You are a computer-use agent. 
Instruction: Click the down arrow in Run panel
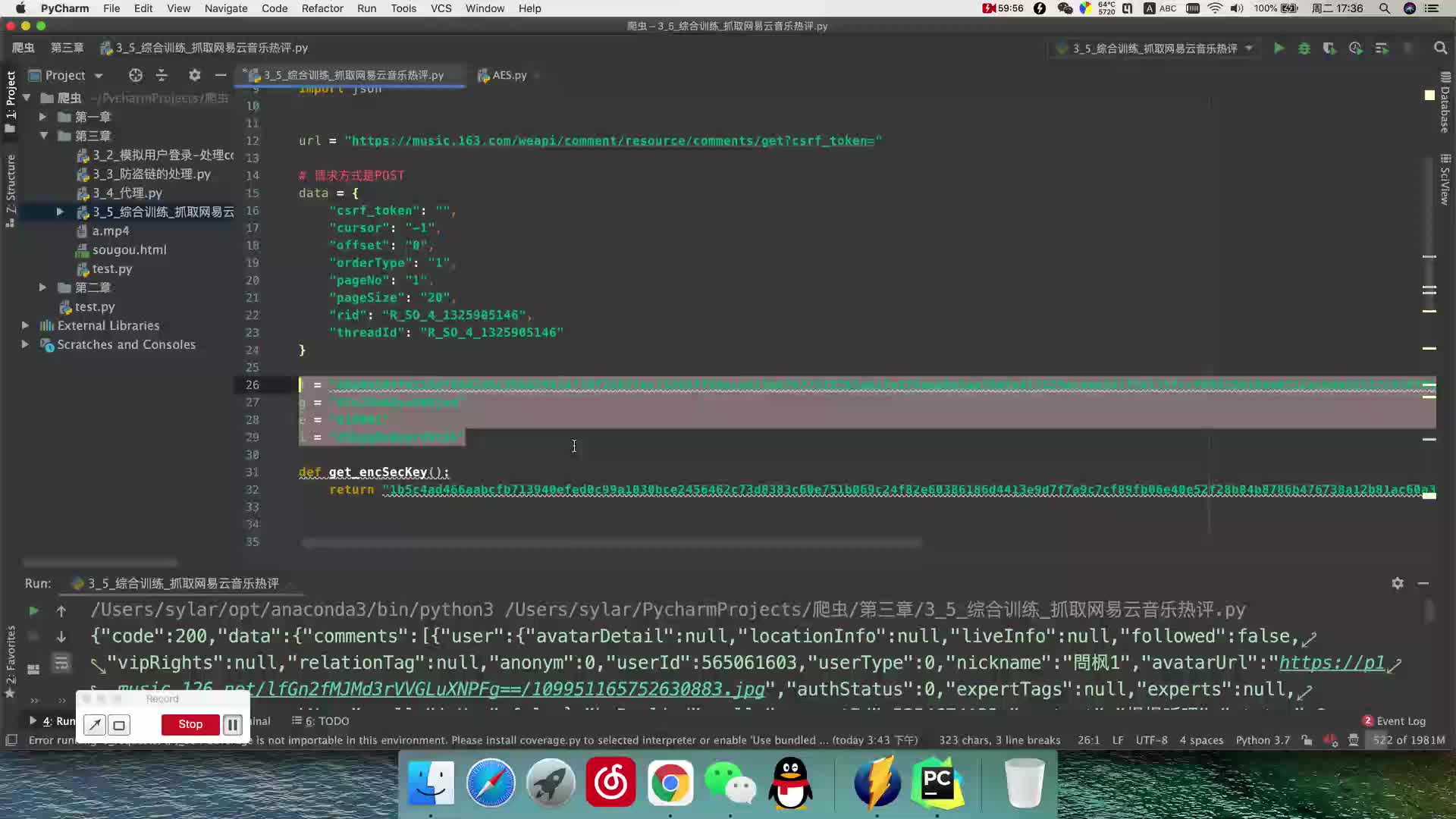point(61,637)
